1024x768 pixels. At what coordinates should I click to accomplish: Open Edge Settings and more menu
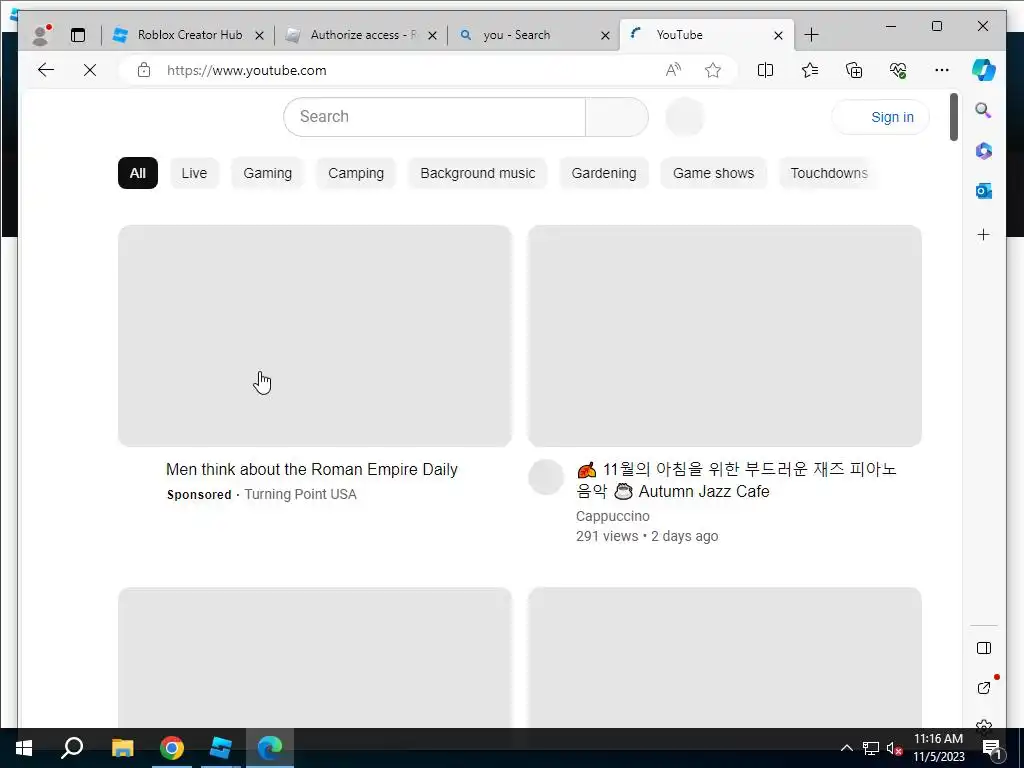point(941,70)
